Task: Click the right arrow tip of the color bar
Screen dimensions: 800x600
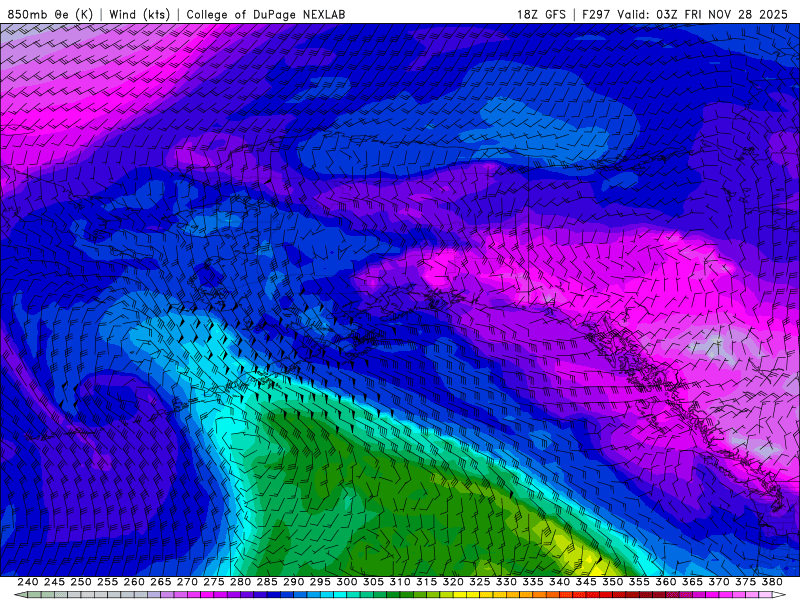Action: click(781, 595)
